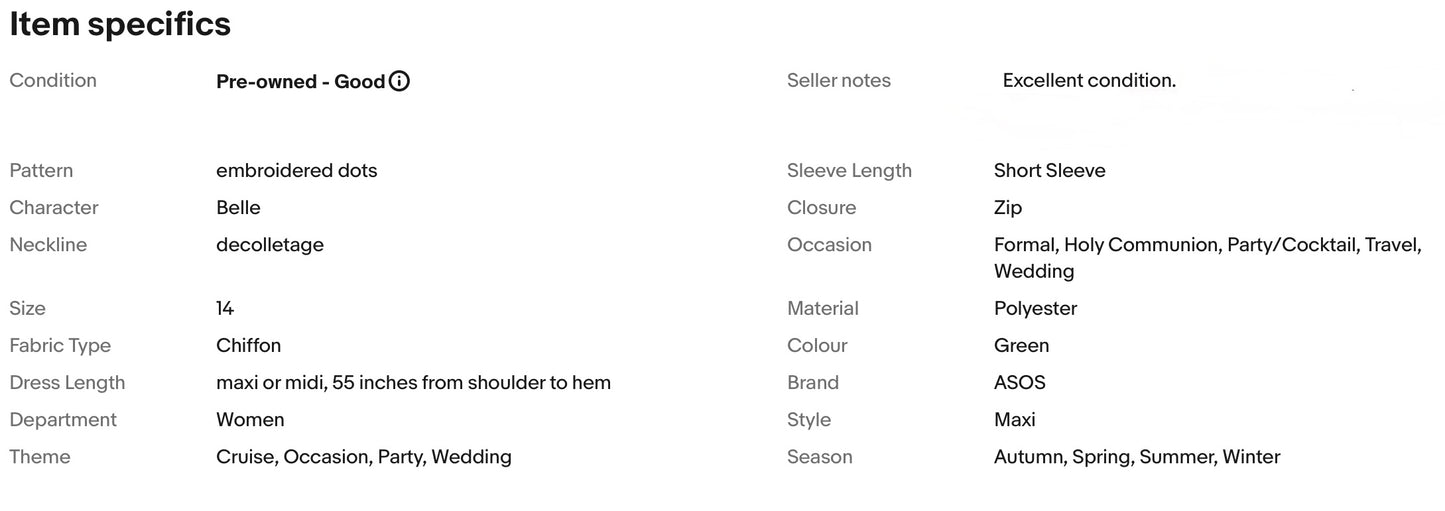Click the decolletage neckline value
The height and width of the screenshot is (511, 1445).
pyautogui.click(x=270, y=245)
